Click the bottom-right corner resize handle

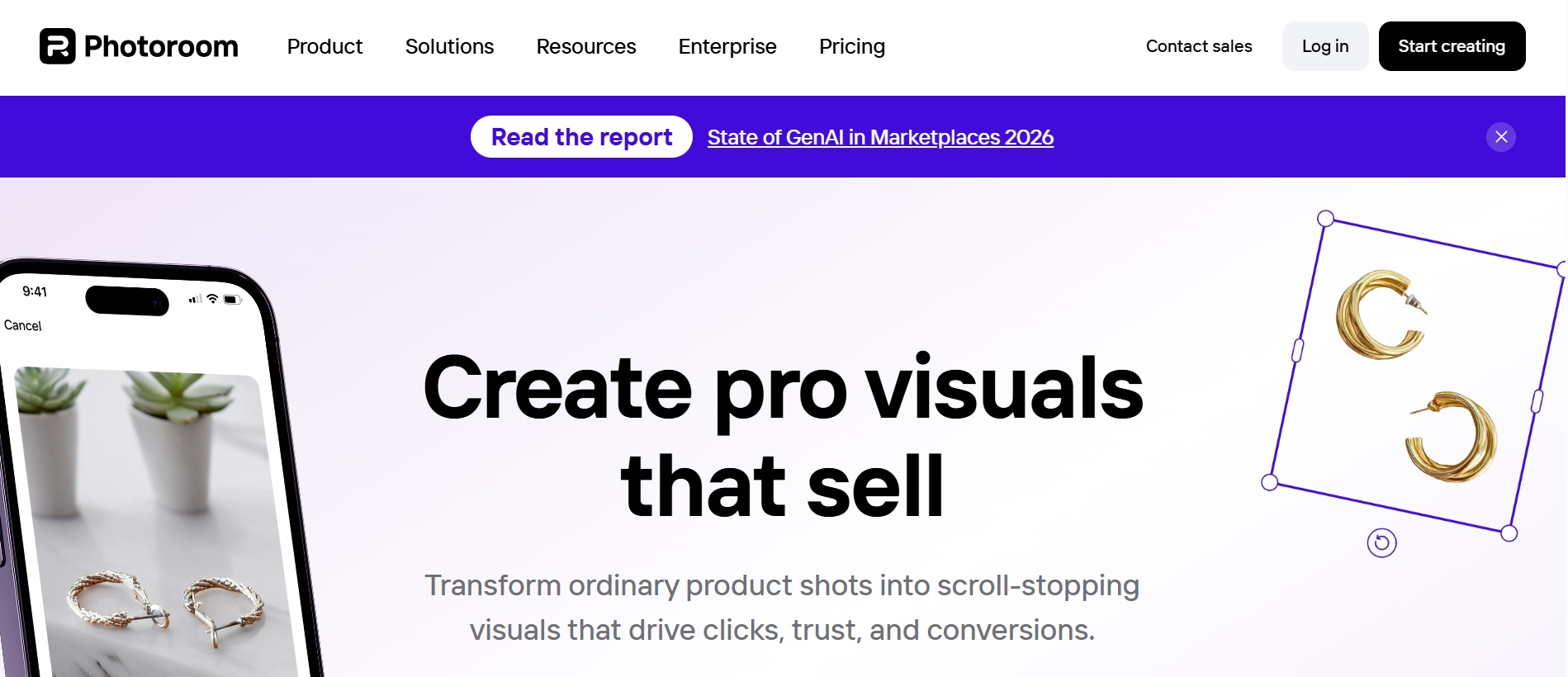tap(1509, 533)
